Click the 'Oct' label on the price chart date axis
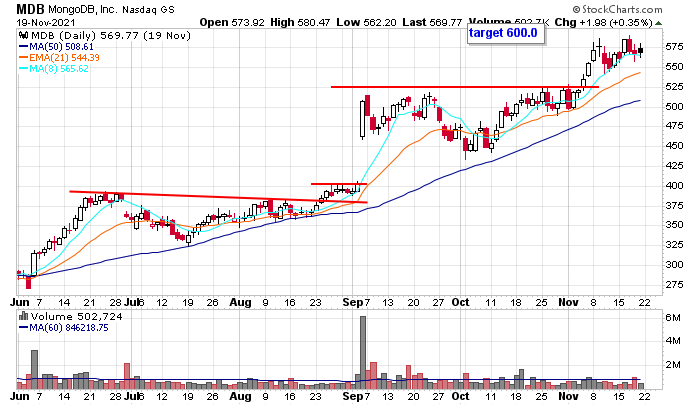 click(x=460, y=302)
